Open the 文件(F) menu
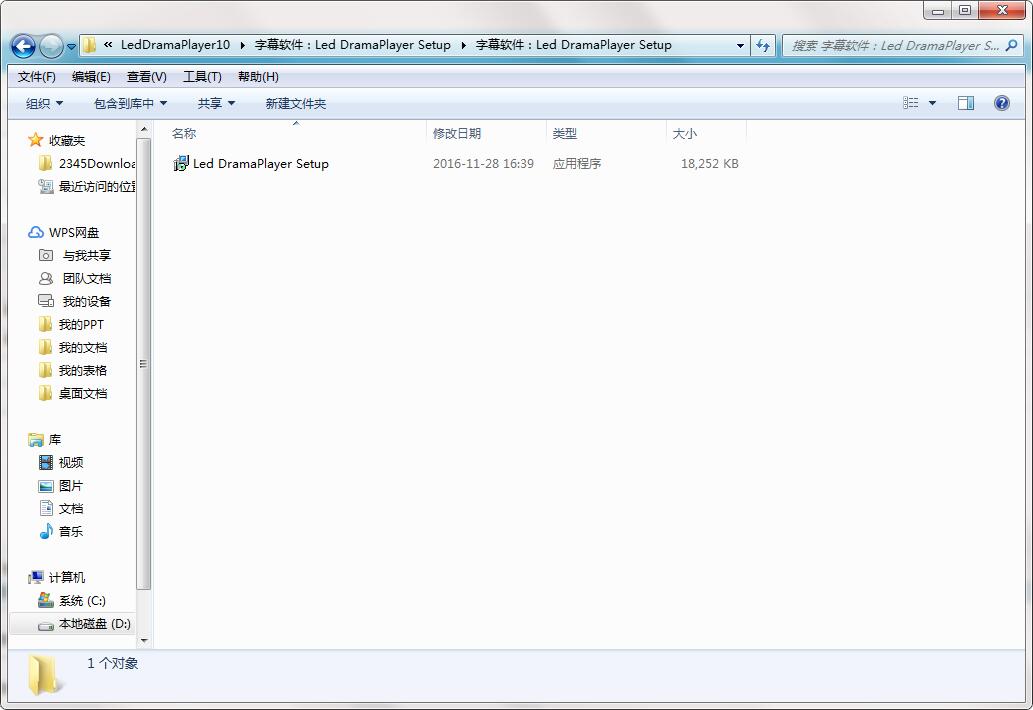This screenshot has height=710, width=1033. (36, 77)
